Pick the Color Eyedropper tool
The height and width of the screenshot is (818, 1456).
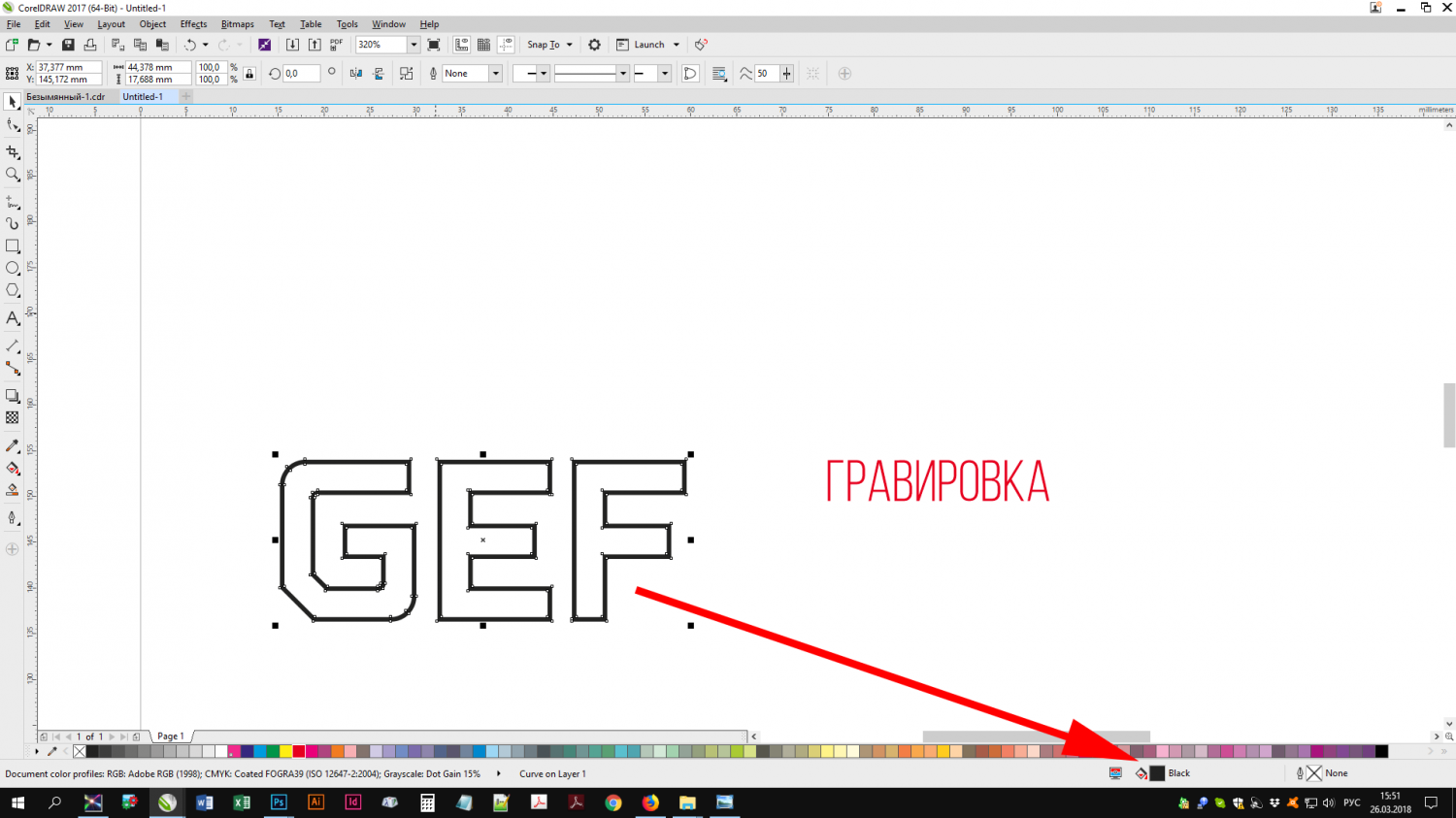pyautogui.click(x=13, y=446)
